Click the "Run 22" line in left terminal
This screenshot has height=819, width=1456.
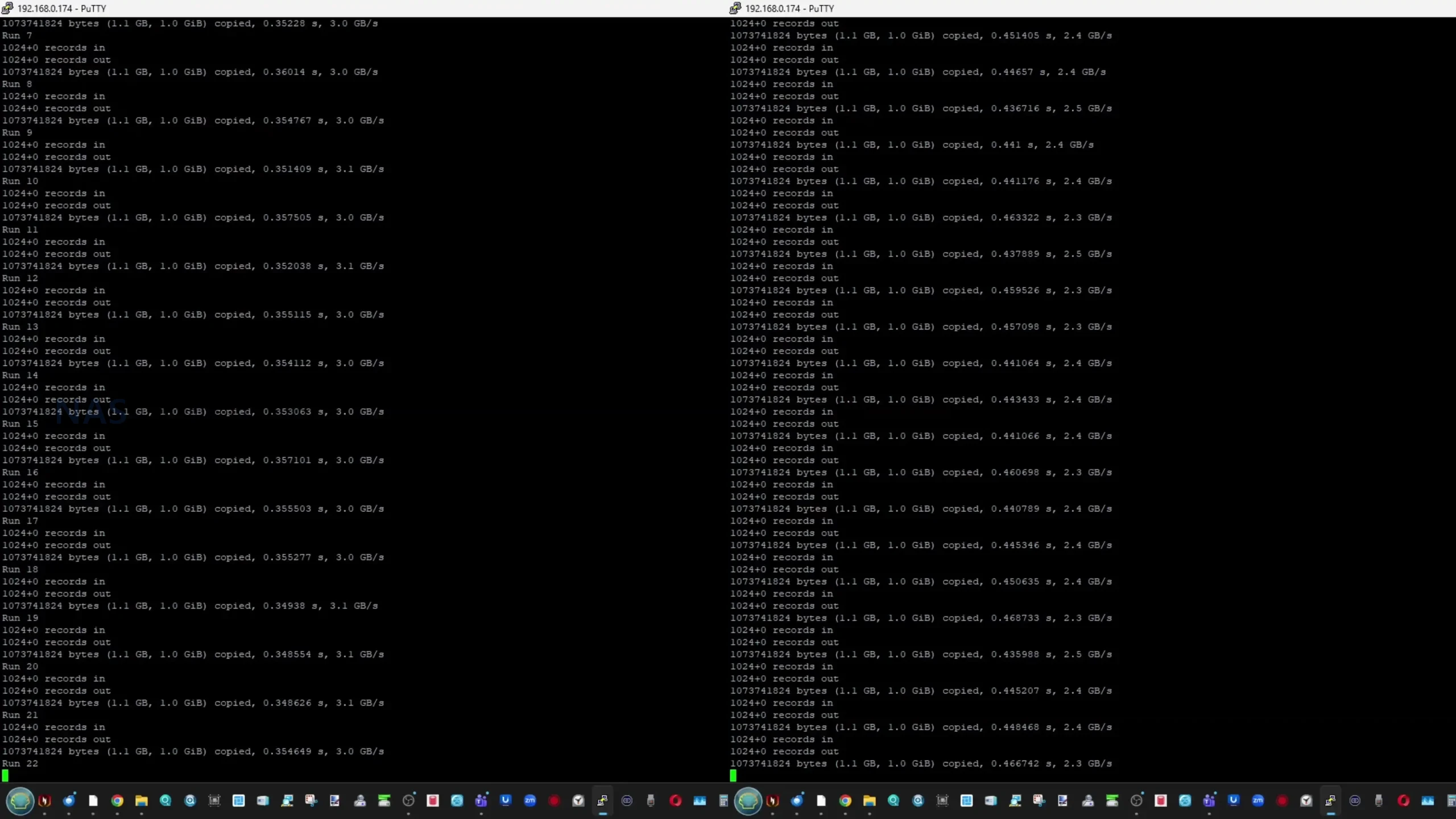pyautogui.click(x=20, y=763)
